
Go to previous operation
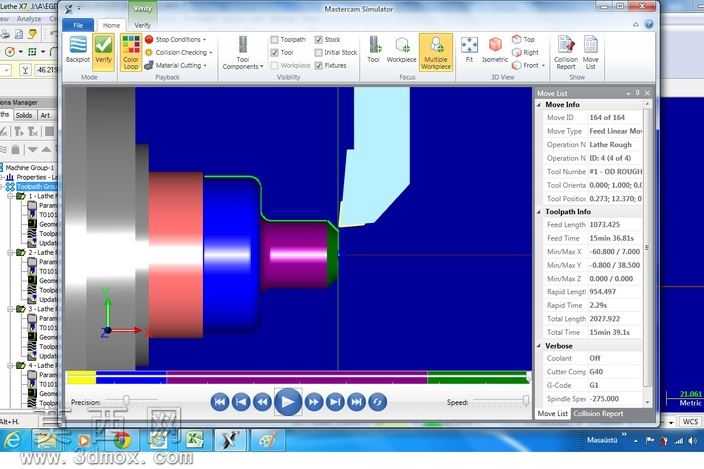pos(241,402)
